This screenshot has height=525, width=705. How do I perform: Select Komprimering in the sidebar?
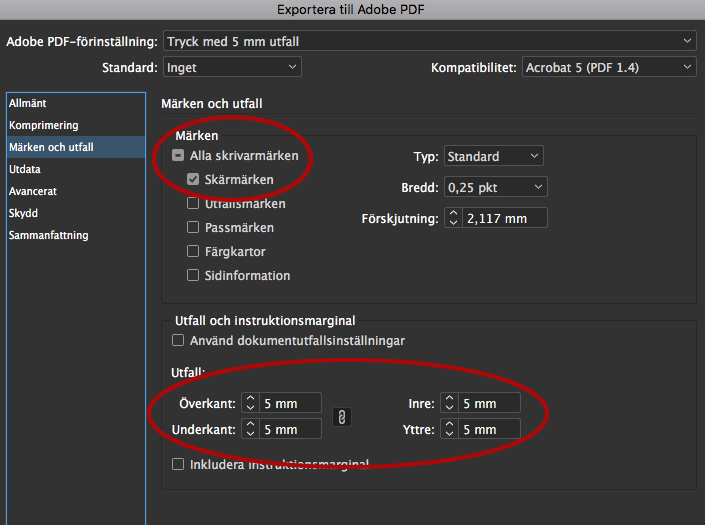coord(76,125)
